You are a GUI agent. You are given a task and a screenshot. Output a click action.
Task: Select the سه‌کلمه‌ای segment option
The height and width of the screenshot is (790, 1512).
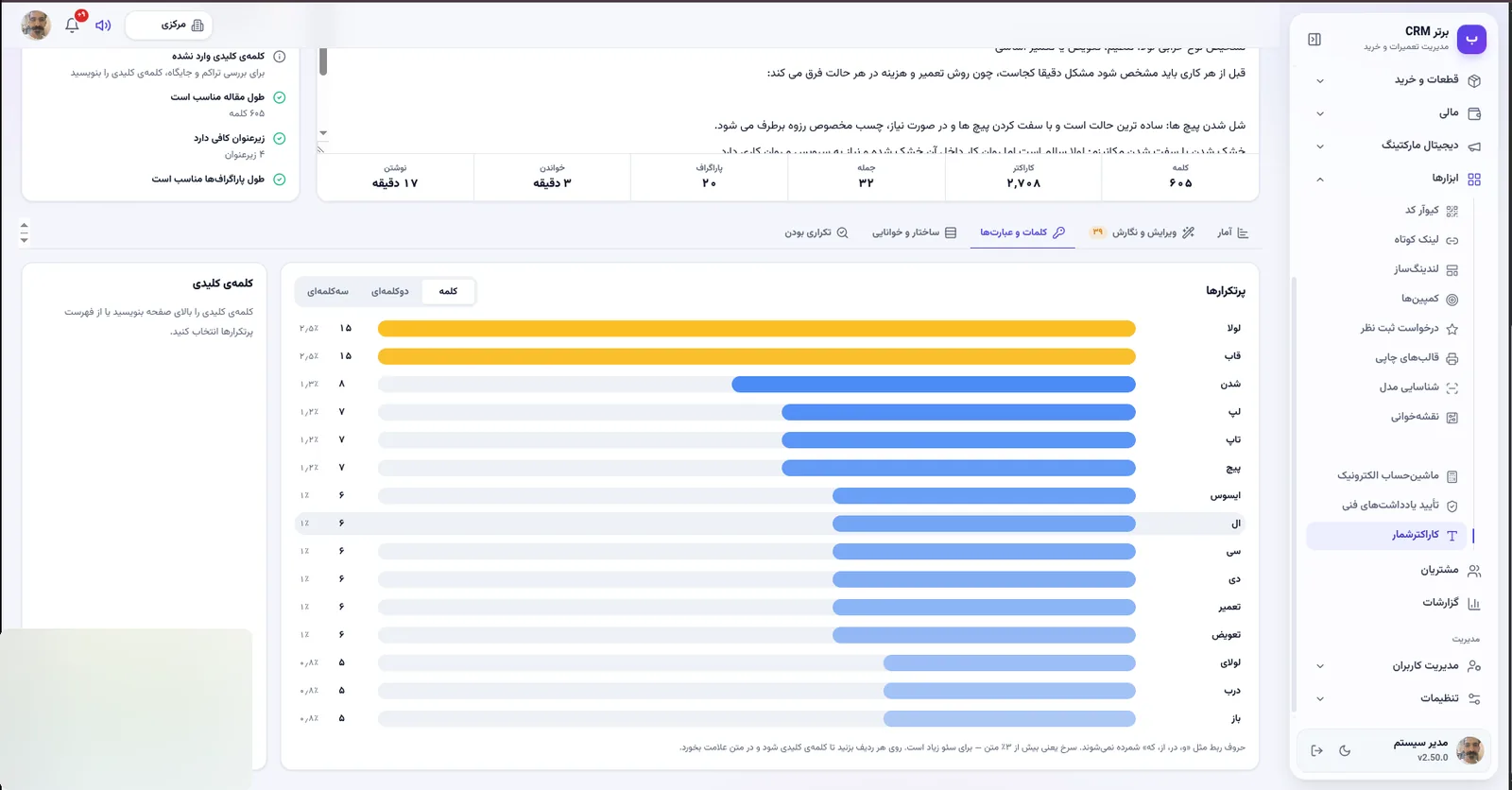[x=328, y=291]
